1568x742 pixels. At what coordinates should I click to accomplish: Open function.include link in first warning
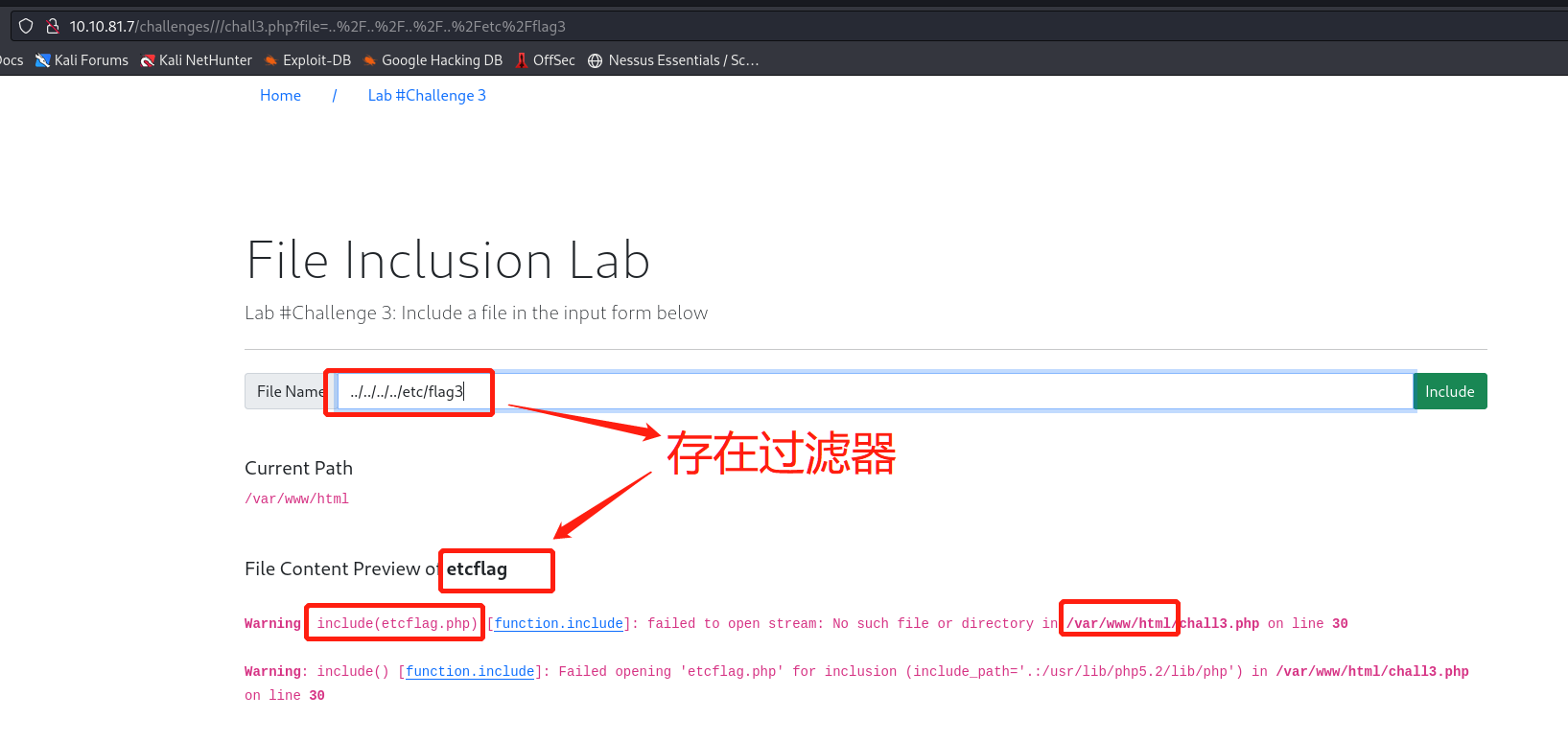[558, 623]
